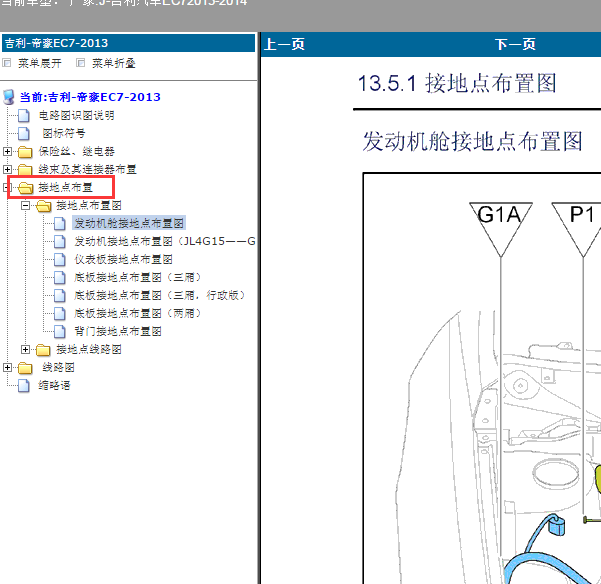This screenshot has width=601, height=584.
Task: Click the page icon for 底板接地点布置图(三厢)
Action: (x=60, y=277)
